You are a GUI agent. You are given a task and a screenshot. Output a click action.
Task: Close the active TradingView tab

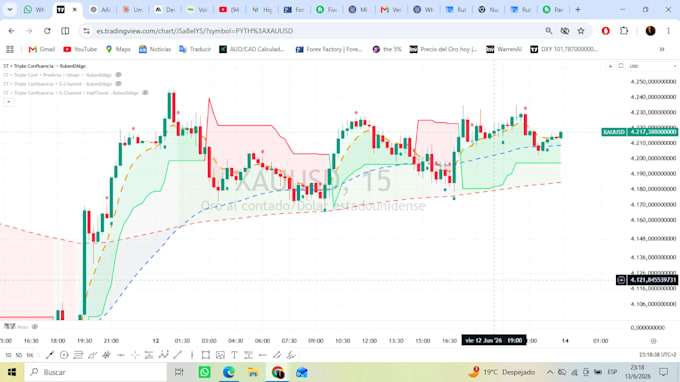tap(75, 9)
